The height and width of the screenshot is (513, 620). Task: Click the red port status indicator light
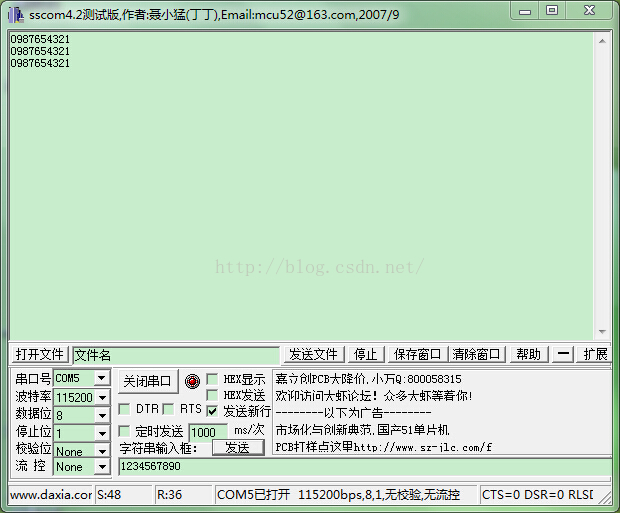(192, 381)
